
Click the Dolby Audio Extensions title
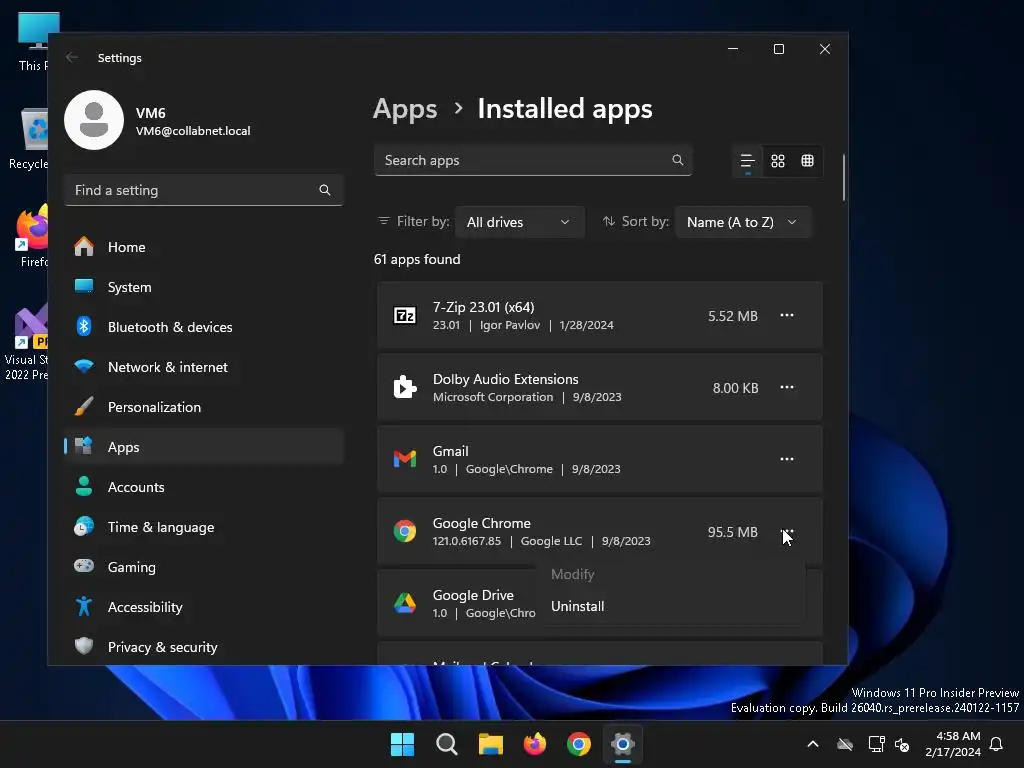[505, 379]
